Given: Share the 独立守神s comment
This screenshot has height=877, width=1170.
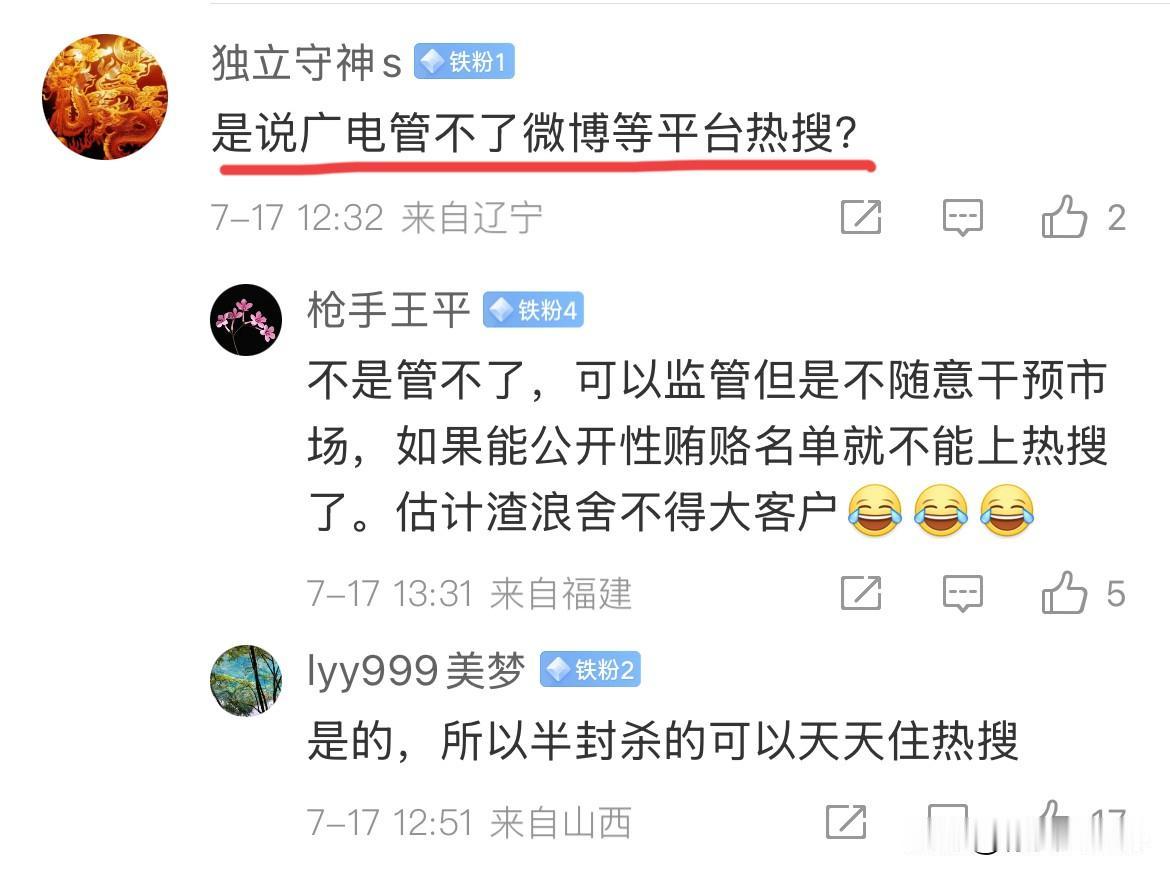Looking at the screenshot, I should point(861,217).
